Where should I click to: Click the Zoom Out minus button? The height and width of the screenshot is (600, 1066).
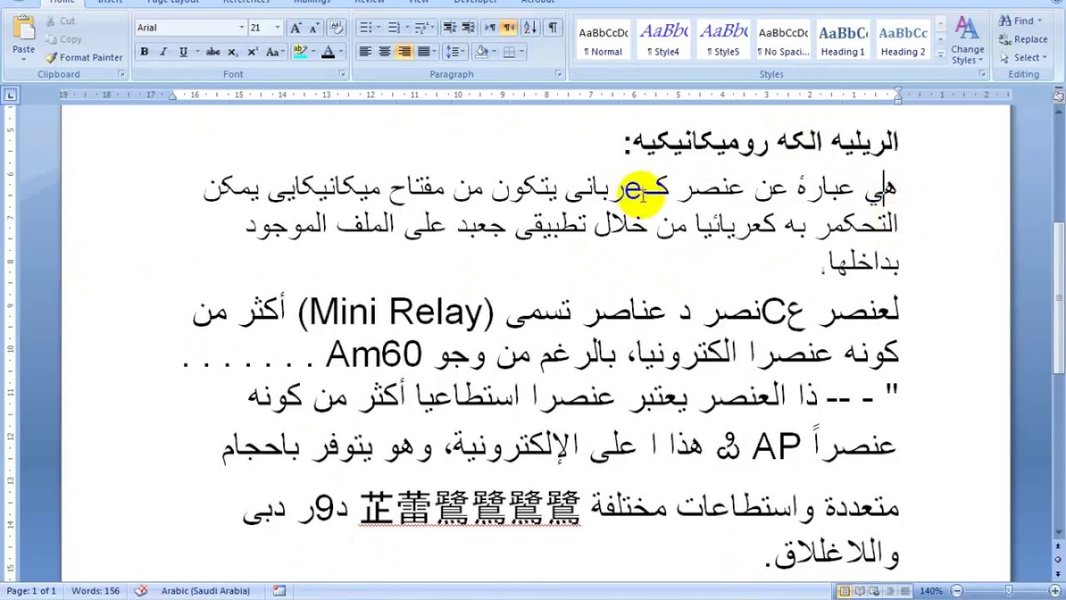pyautogui.click(x=957, y=591)
